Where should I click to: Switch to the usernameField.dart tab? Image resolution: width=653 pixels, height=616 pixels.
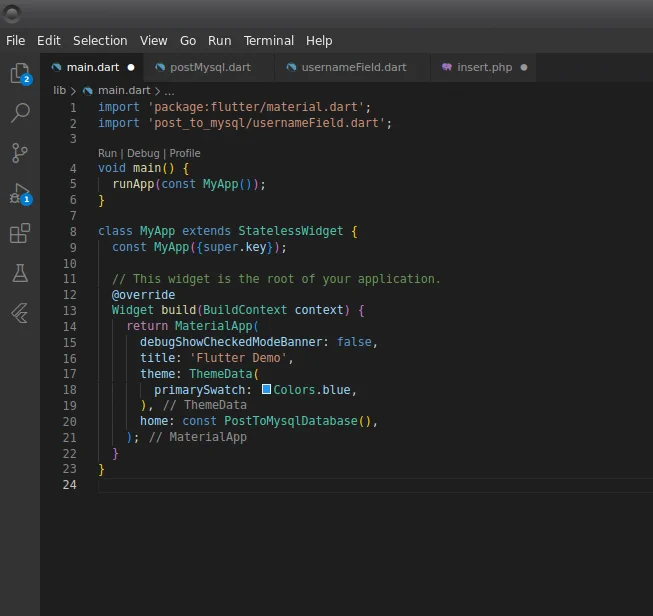click(x=353, y=67)
